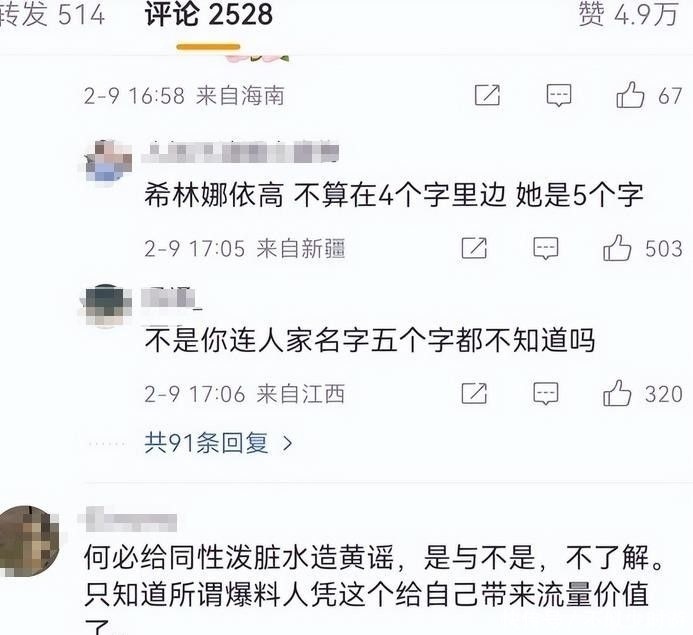
Task: Switch to the 转发 514 tab
Action: click(52, 14)
